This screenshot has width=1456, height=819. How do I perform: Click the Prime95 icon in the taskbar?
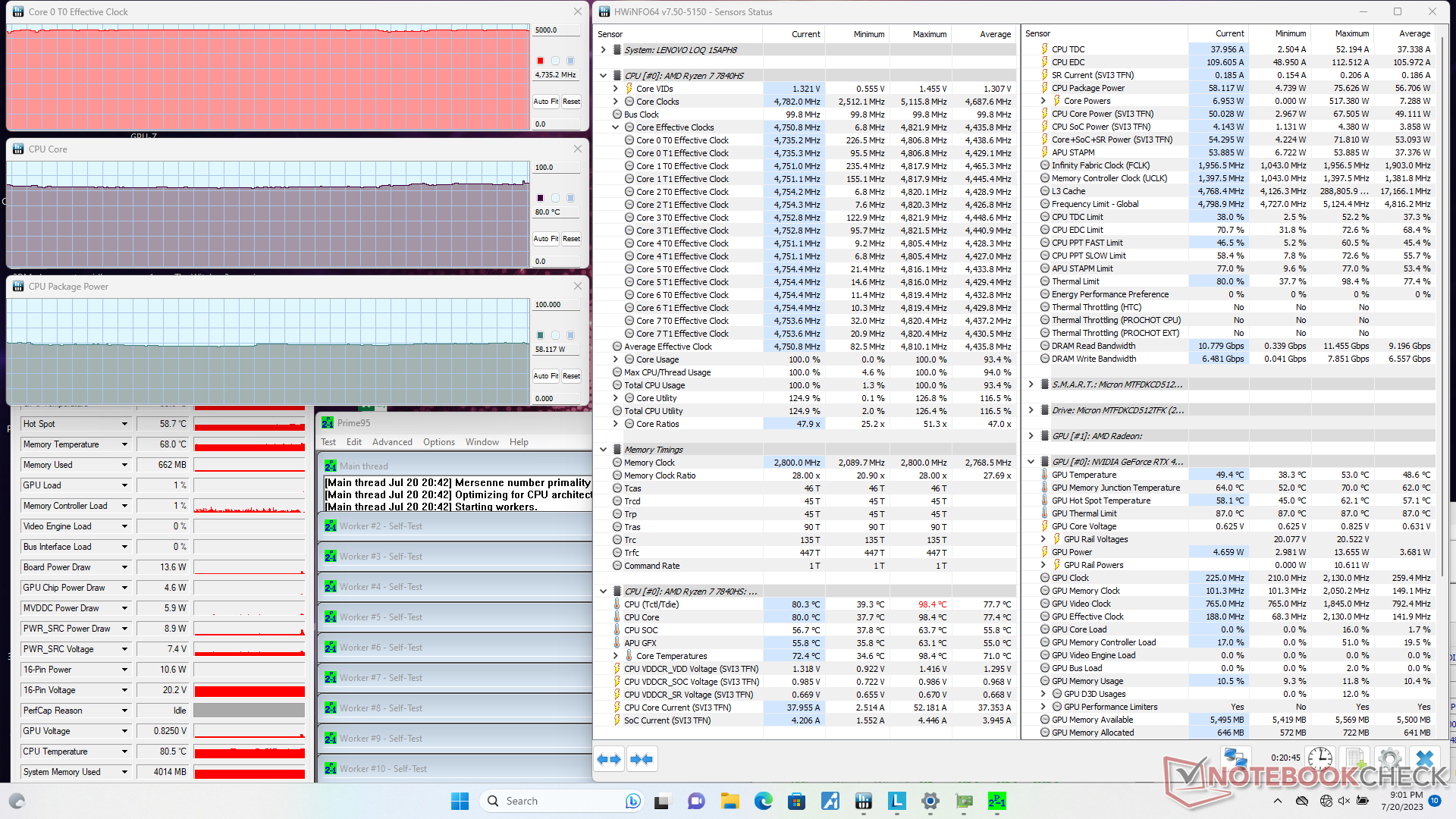pos(996,801)
